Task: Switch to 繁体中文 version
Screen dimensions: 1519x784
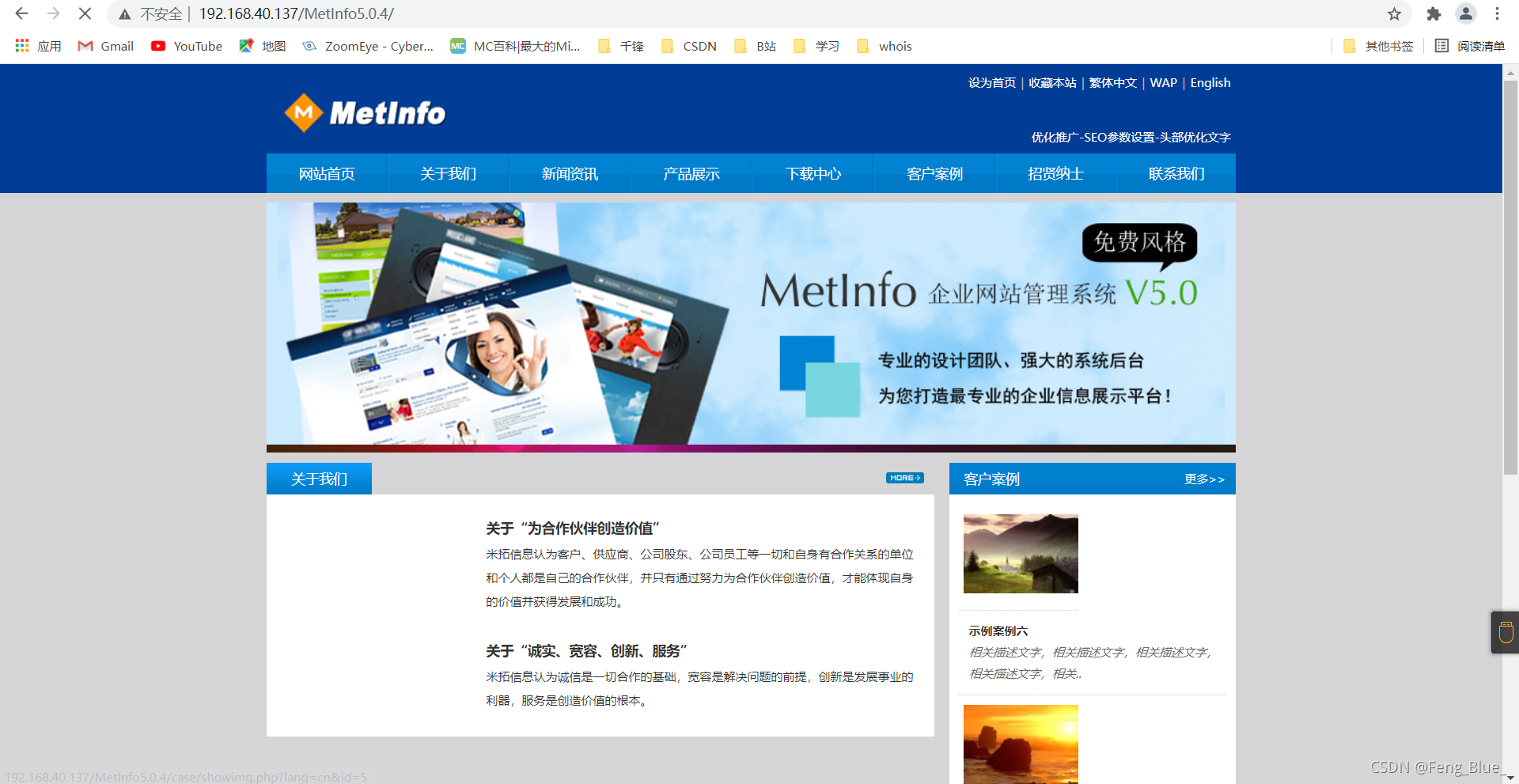Action: point(1112,83)
